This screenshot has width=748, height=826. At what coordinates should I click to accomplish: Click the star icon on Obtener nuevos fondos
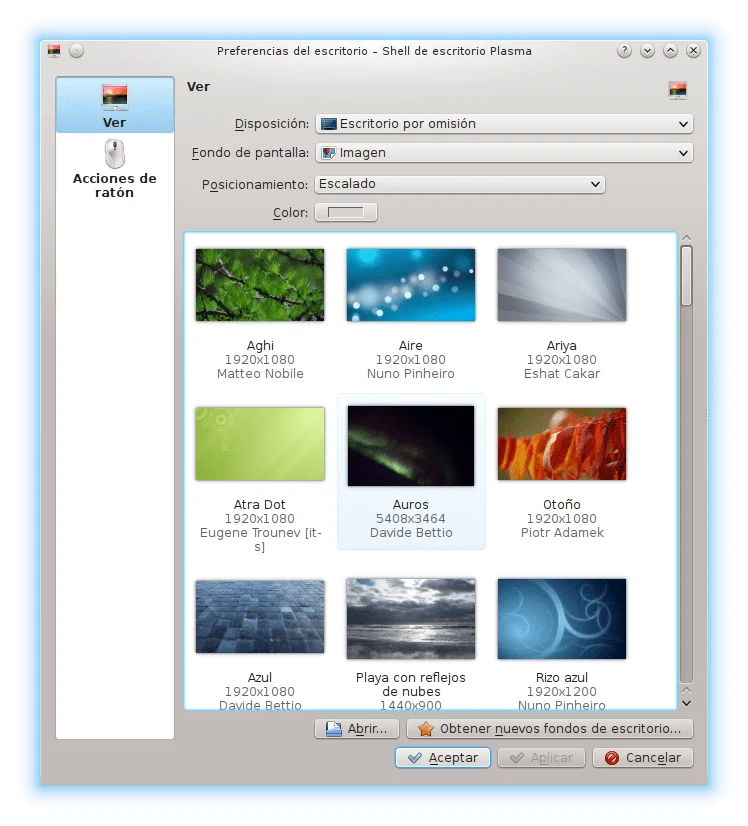pyautogui.click(x=426, y=729)
